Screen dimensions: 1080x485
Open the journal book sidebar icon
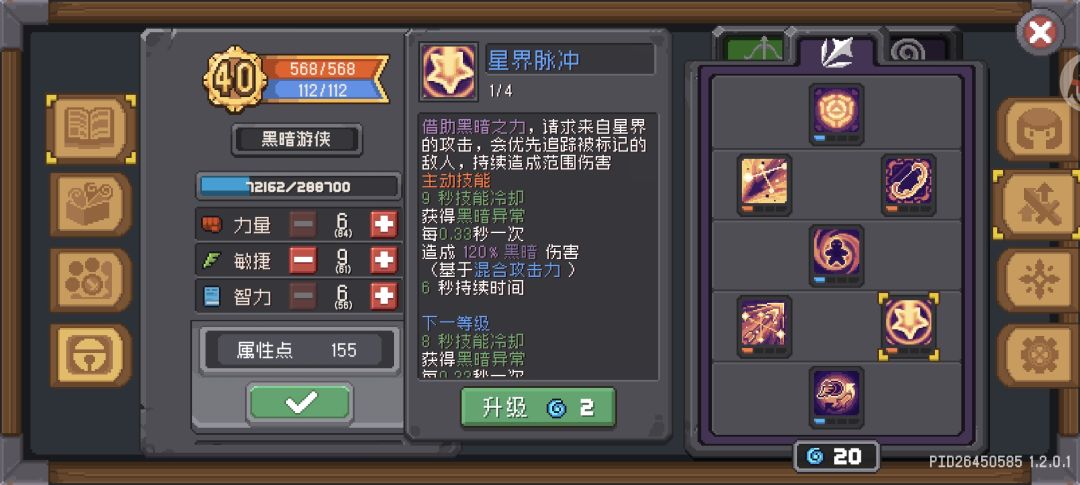pyautogui.click(x=91, y=129)
